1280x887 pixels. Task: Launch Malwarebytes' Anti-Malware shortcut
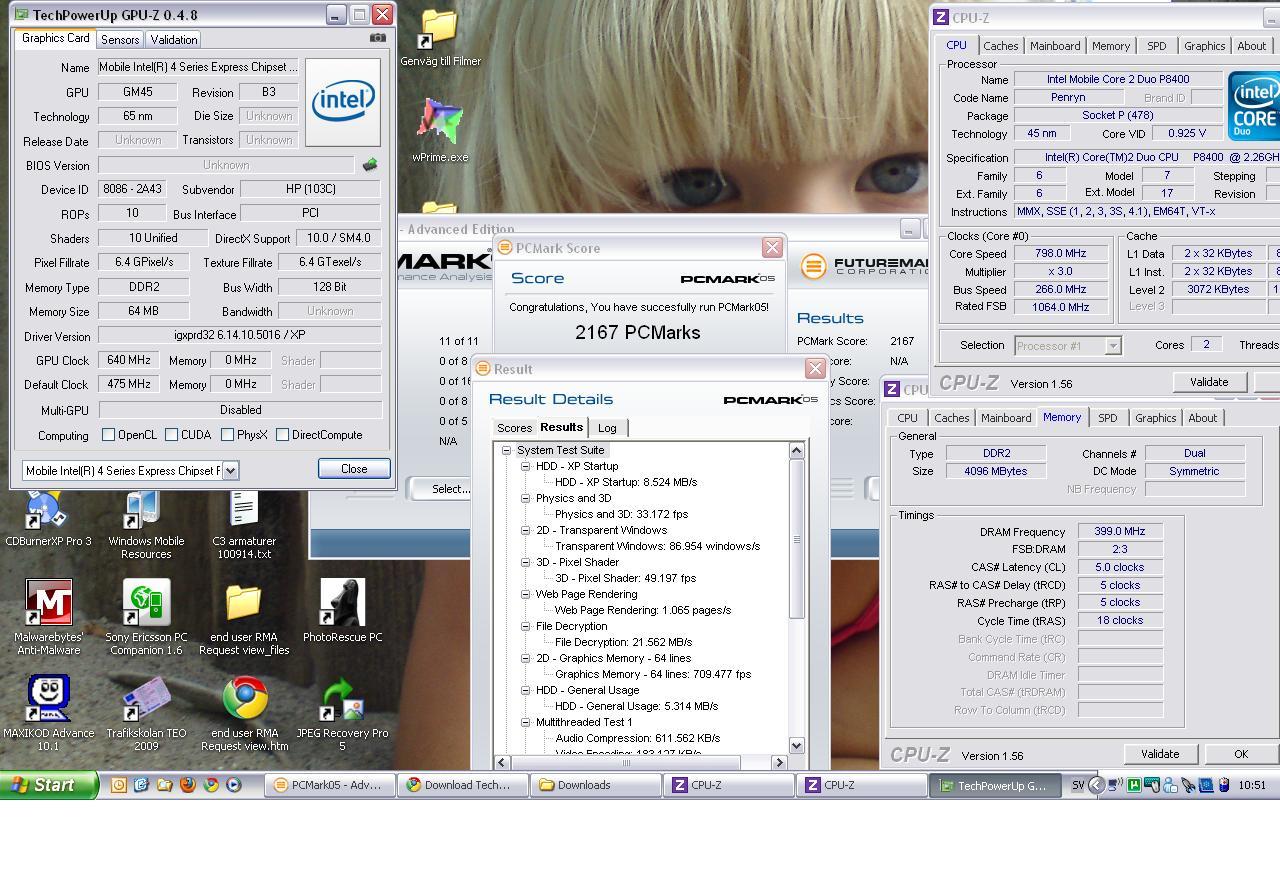(48, 617)
